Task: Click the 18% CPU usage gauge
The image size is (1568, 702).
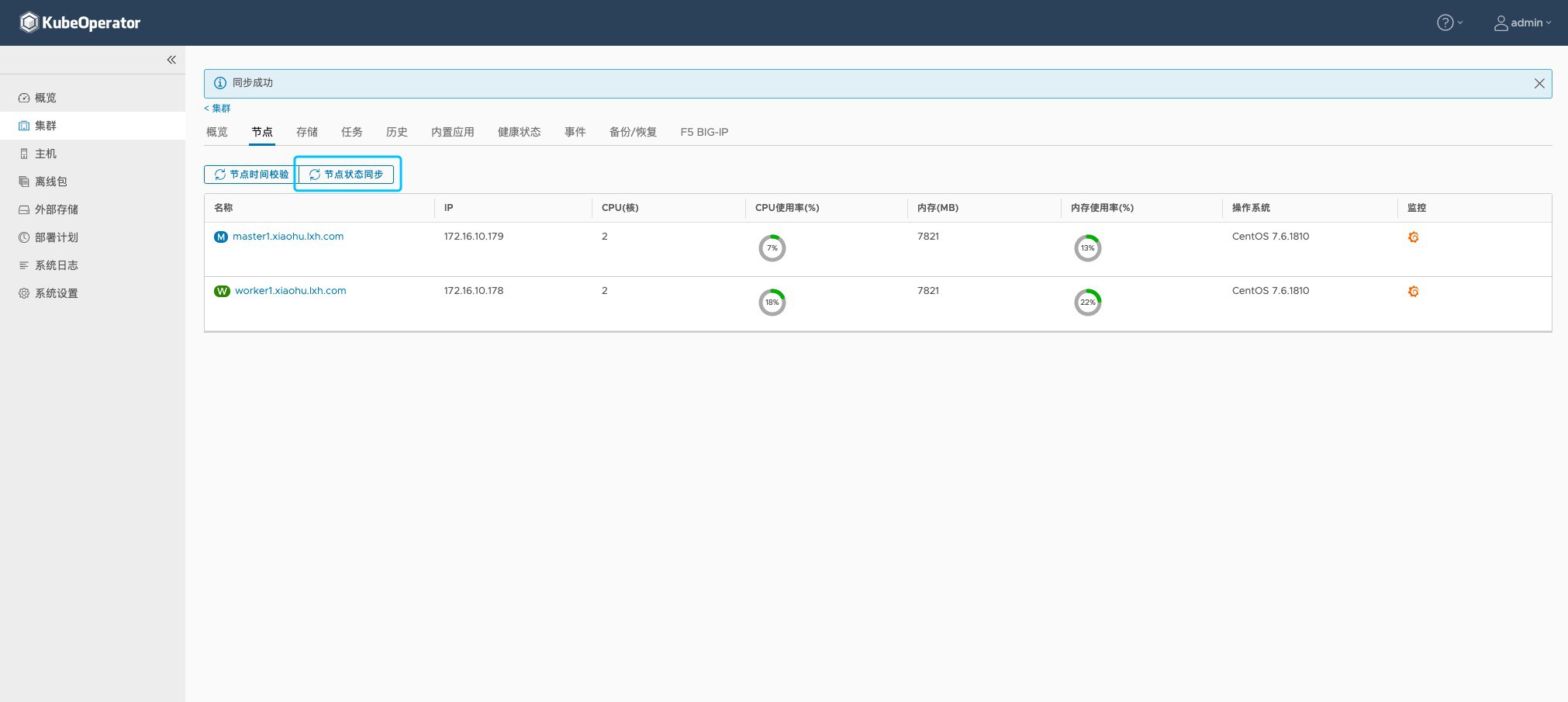Action: click(772, 303)
